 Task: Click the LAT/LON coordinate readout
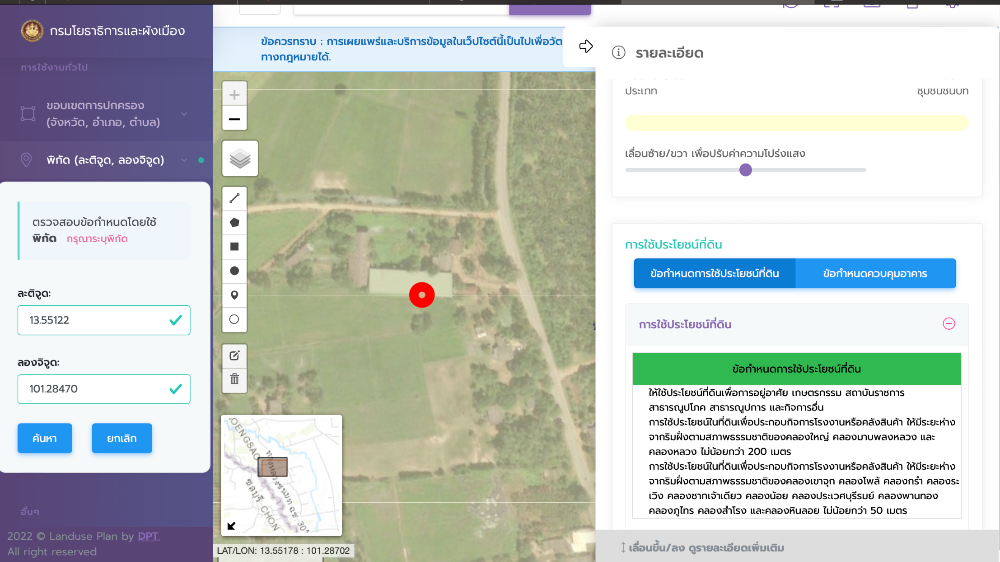(x=283, y=551)
